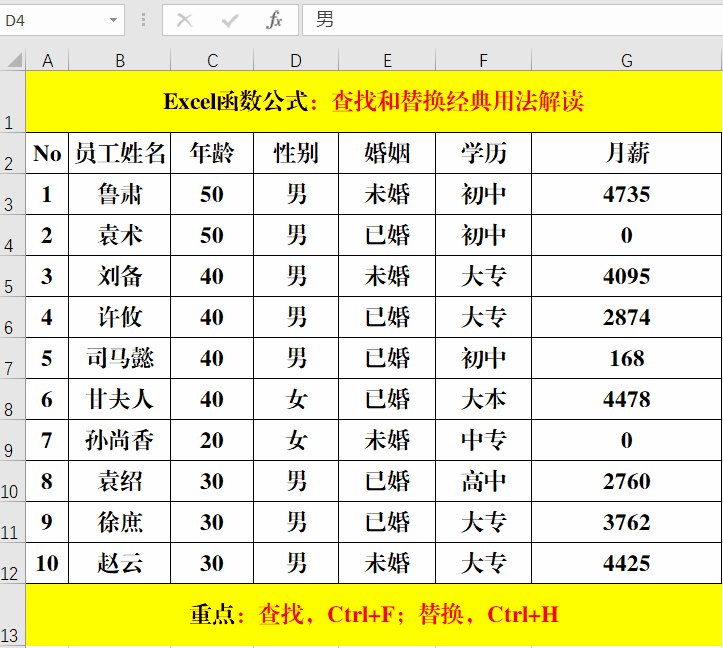Click the 'No' header cell

(47, 153)
